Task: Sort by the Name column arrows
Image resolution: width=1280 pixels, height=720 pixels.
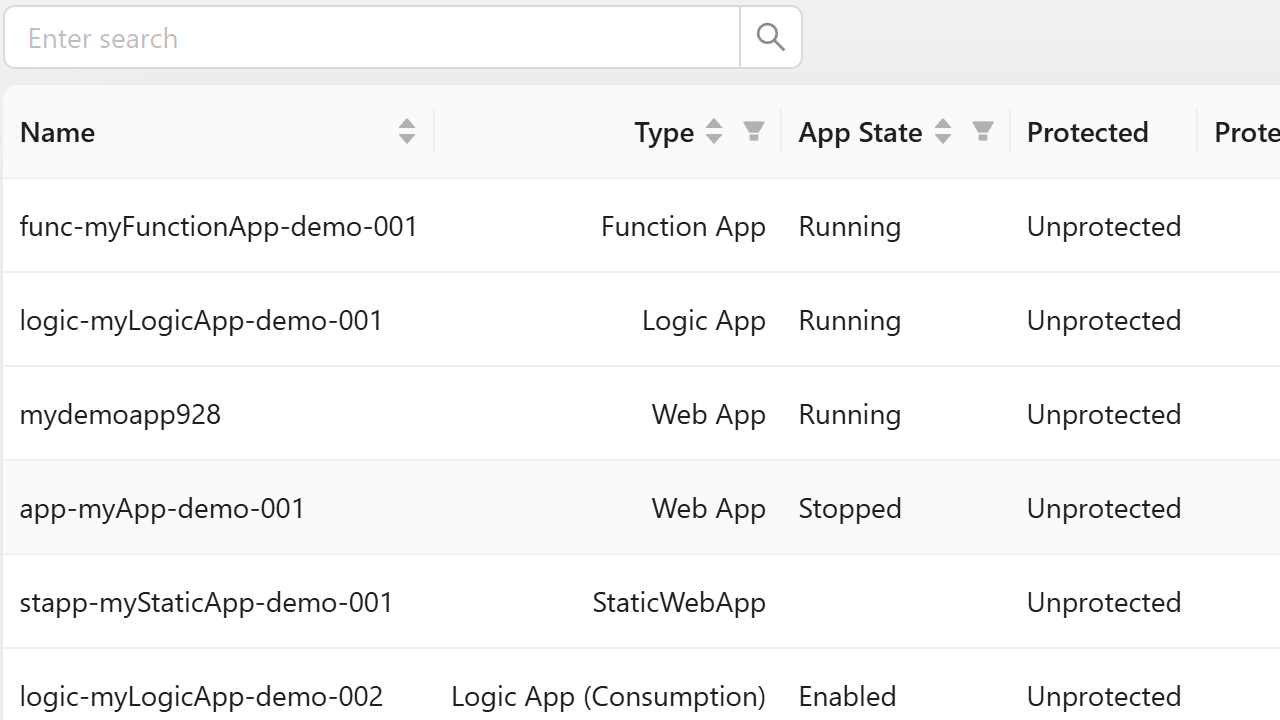Action: click(407, 131)
